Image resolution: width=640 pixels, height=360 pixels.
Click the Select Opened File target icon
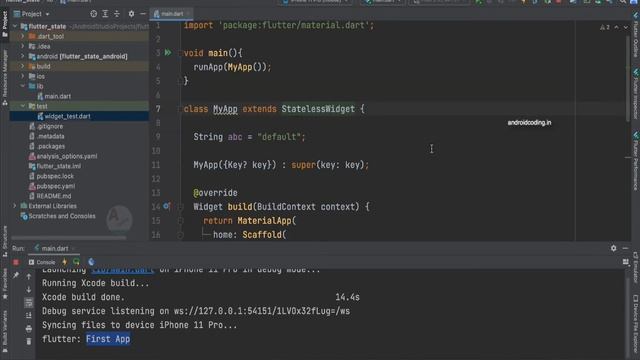[x=93, y=14]
